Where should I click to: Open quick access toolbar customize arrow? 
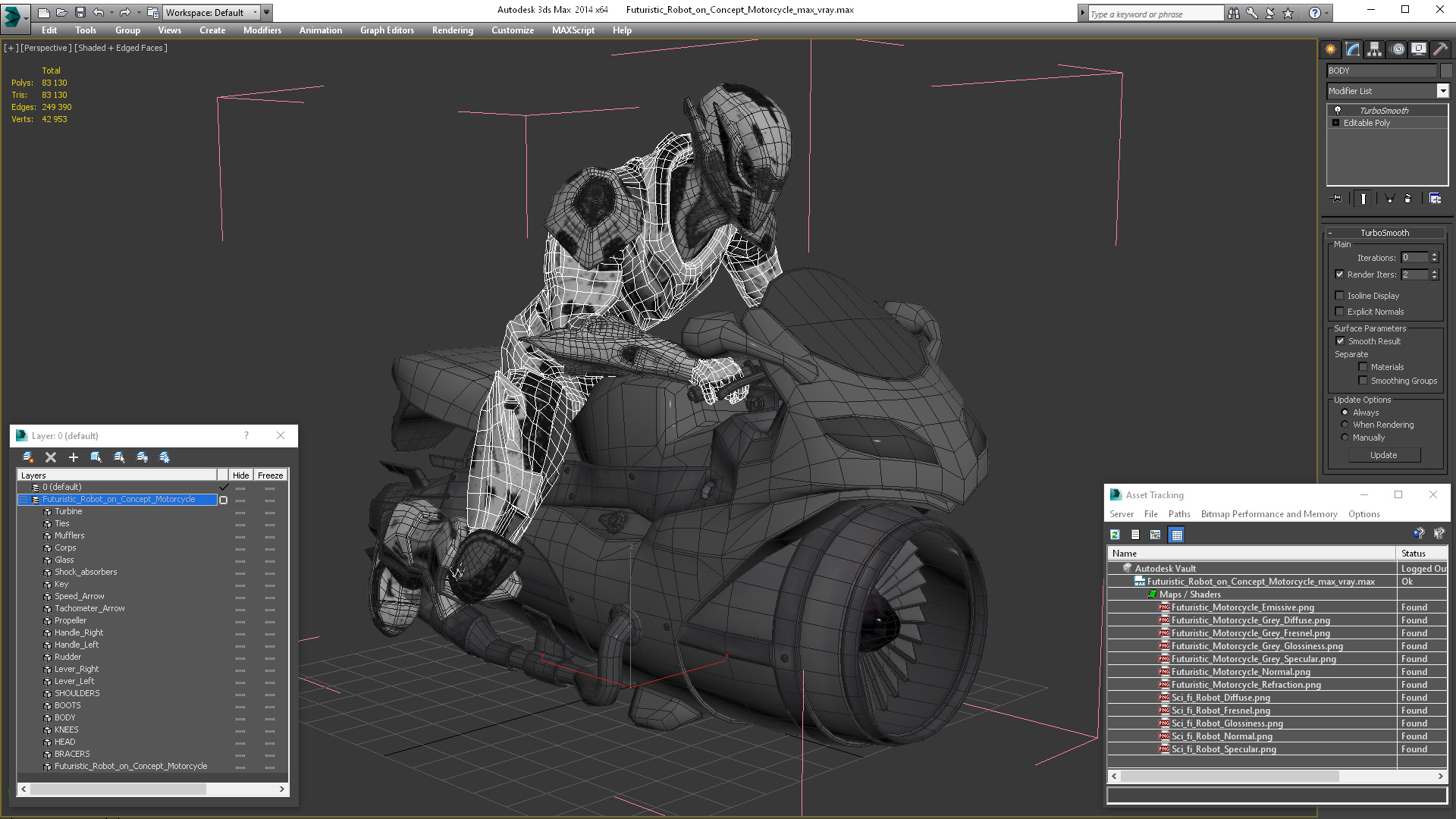coord(267,12)
